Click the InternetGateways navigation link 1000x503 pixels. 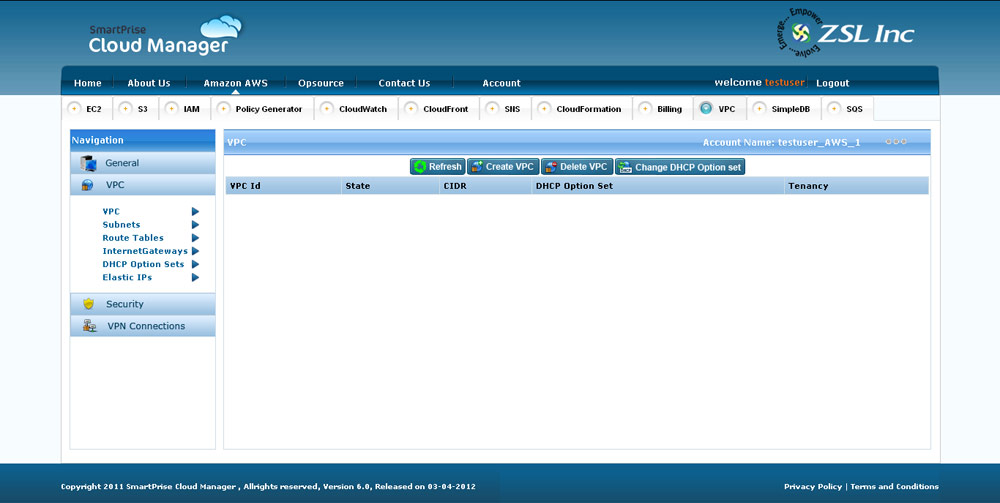pos(145,251)
